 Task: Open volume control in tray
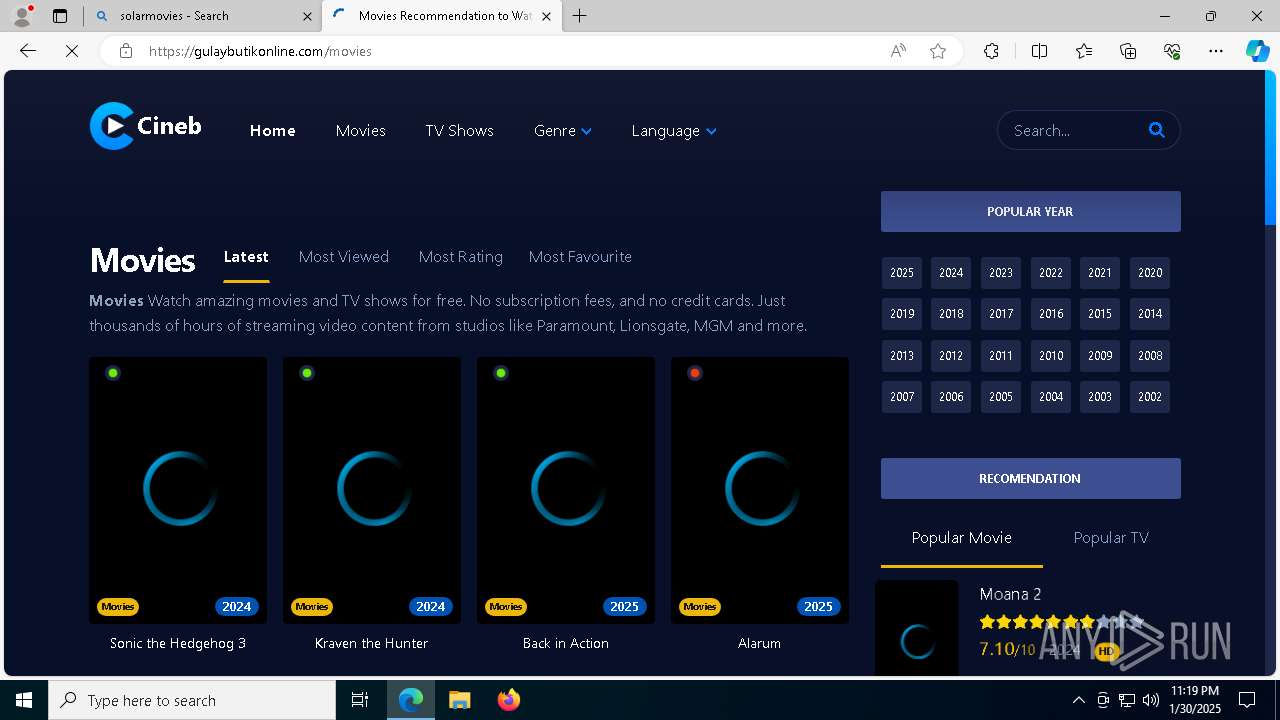[x=1150, y=700]
